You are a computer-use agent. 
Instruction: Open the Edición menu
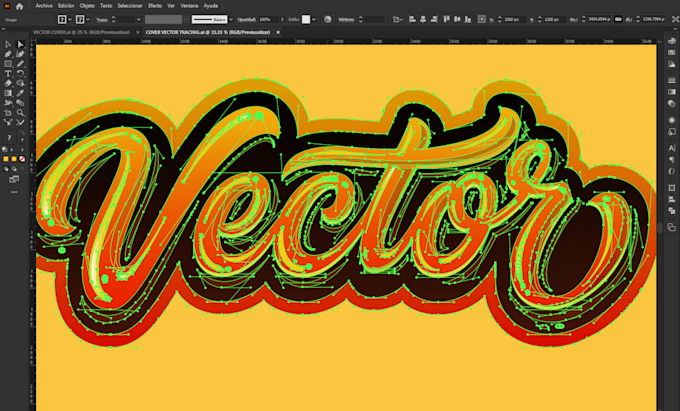[x=66, y=6]
